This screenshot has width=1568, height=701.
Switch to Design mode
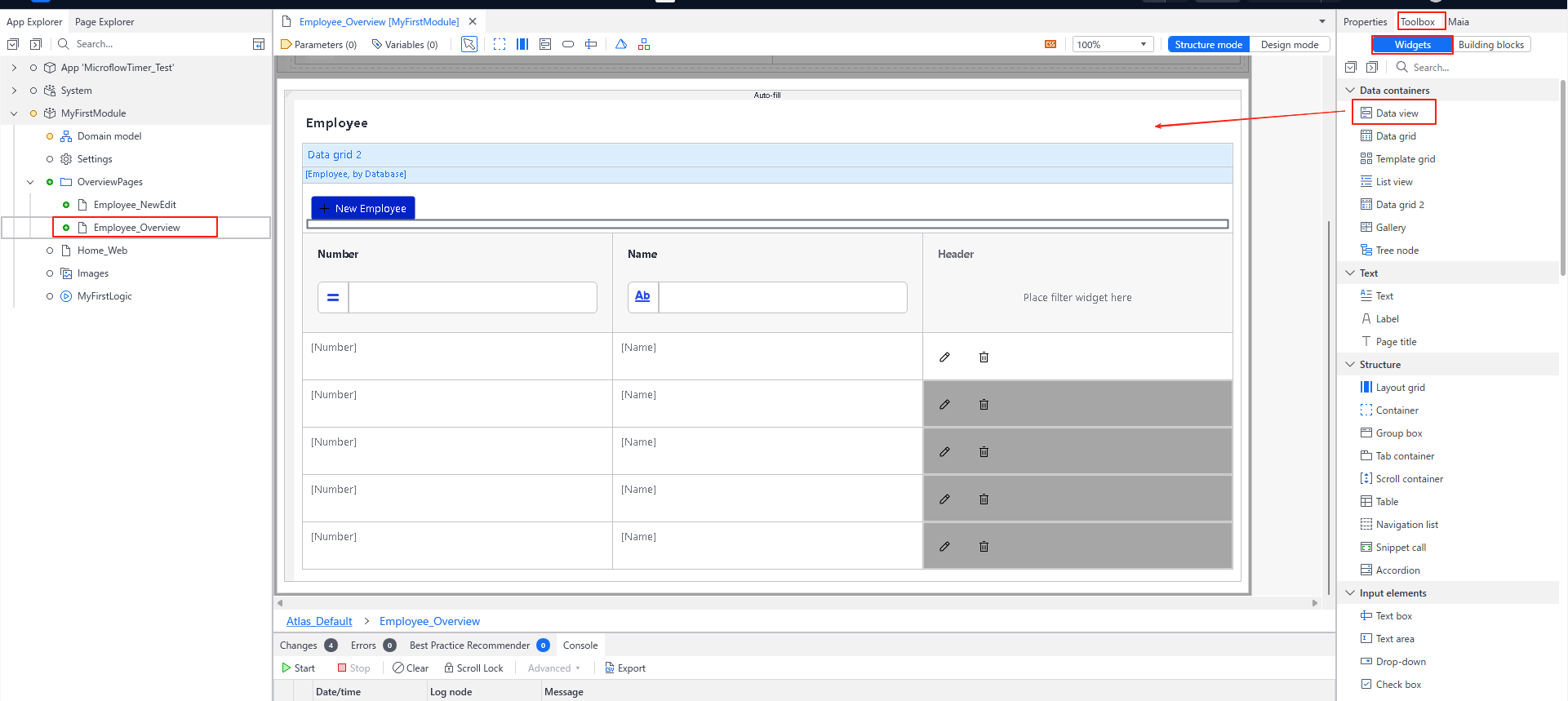(x=1290, y=45)
